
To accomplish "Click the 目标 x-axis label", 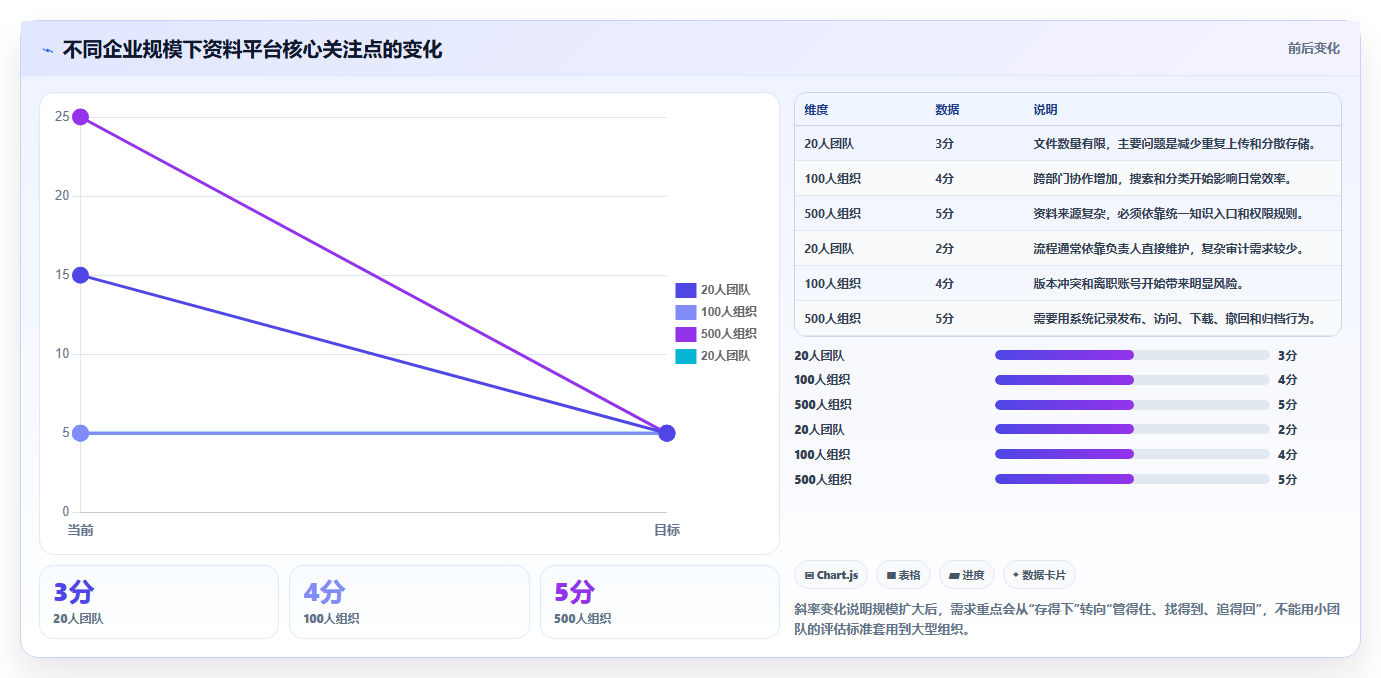I will (667, 530).
